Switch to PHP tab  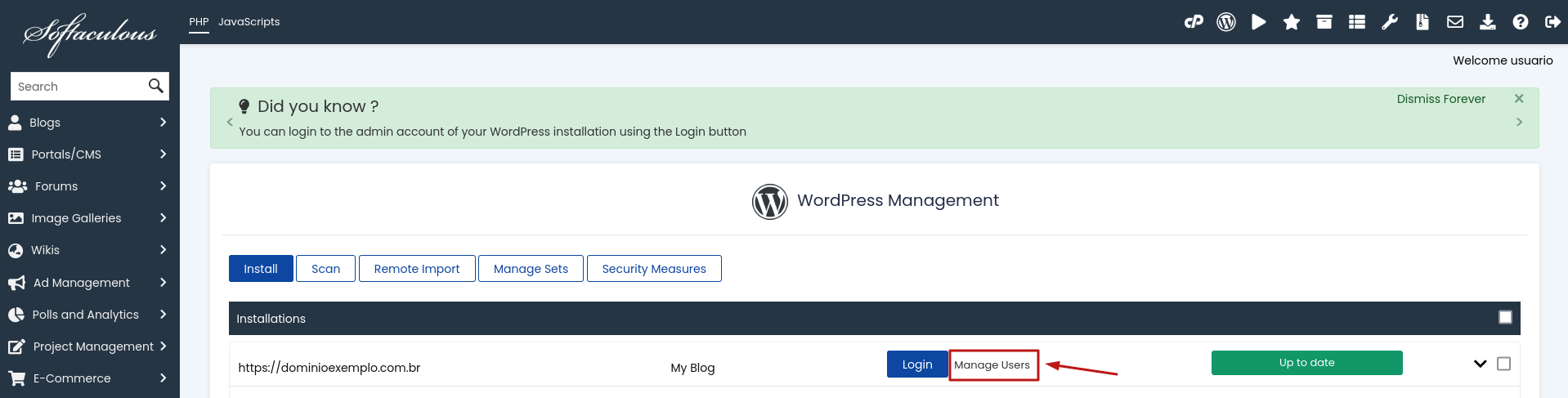[x=199, y=22]
